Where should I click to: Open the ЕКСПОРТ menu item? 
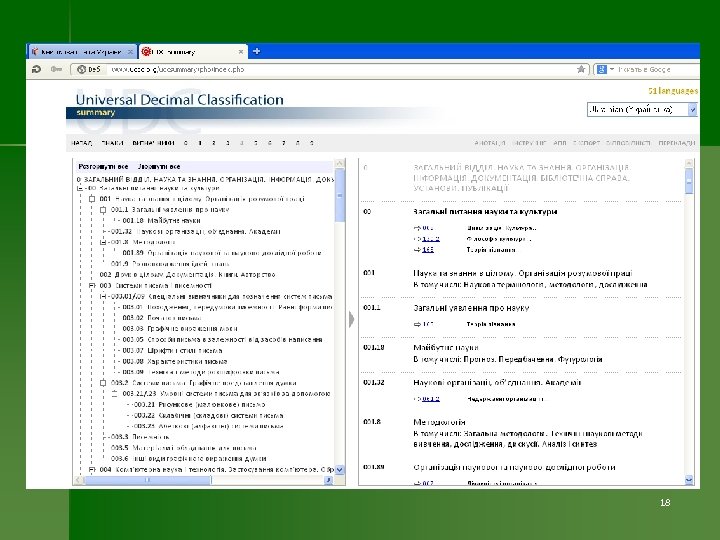[586, 143]
